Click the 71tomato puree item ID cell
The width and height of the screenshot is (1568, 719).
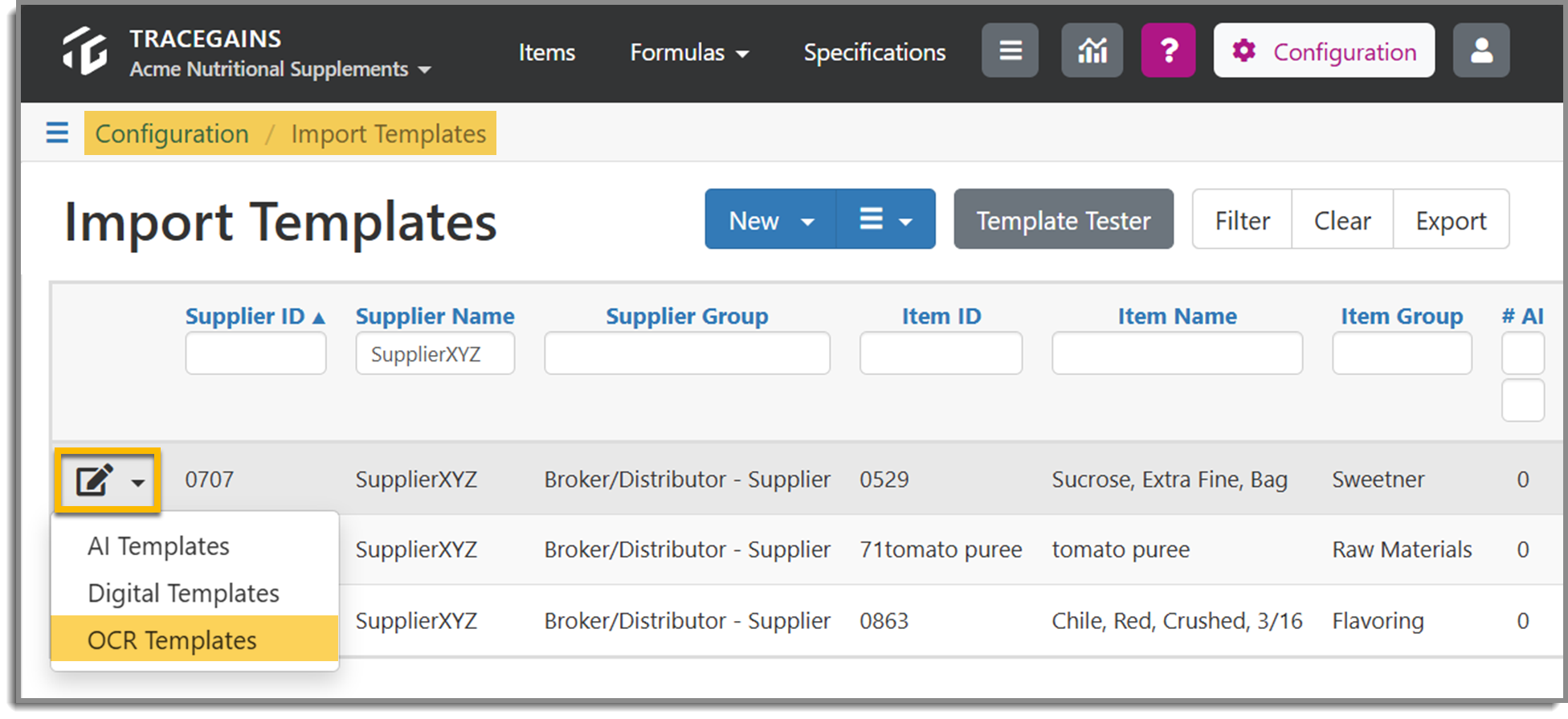pyautogui.click(x=941, y=549)
